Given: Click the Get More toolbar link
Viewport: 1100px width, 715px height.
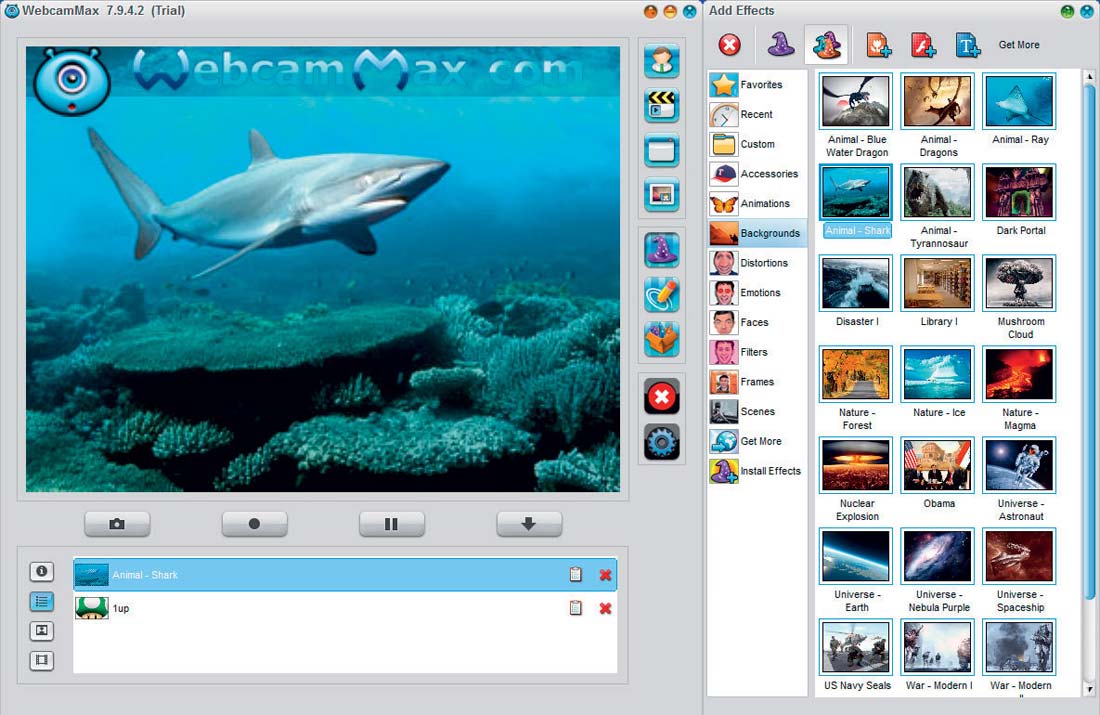Looking at the screenshot, I should pos(1019,45).
